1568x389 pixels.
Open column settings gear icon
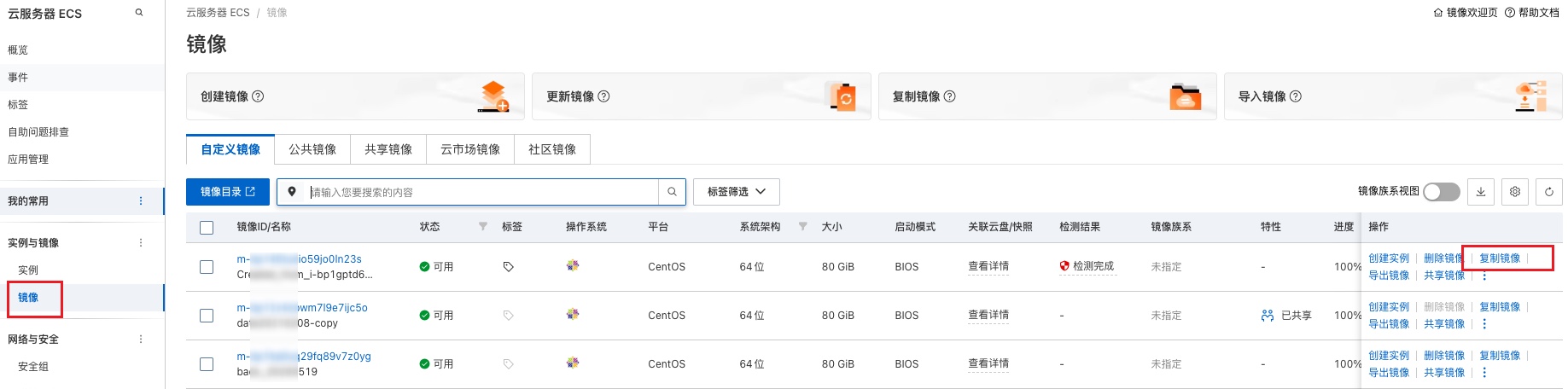pos(1515,192)
